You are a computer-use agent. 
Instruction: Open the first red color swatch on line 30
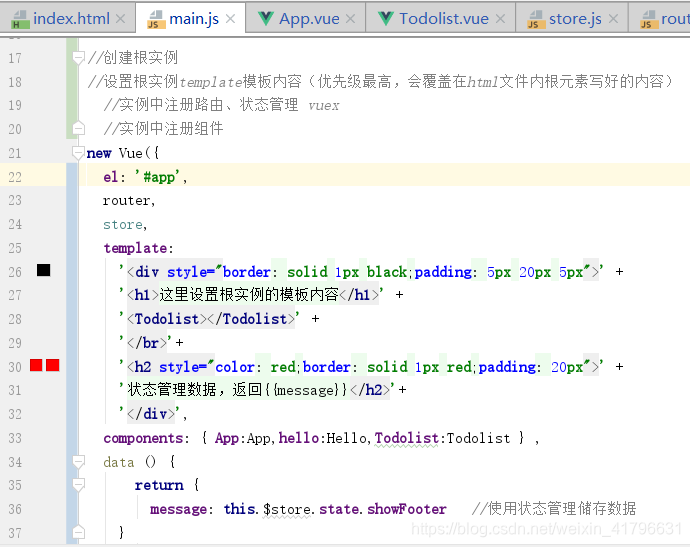(x=36, y=365)
